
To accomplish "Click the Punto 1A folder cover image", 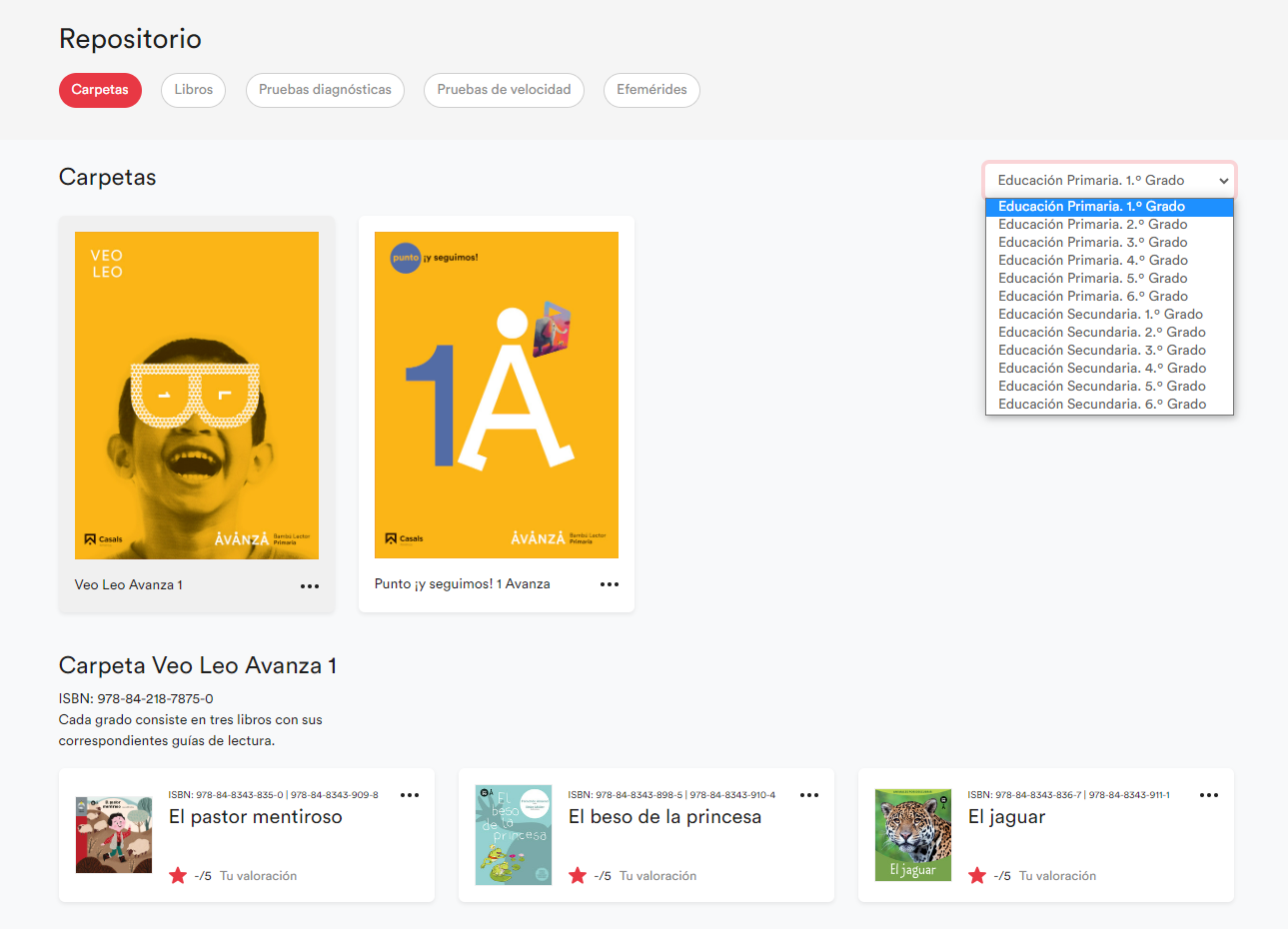I will (497, 396).
